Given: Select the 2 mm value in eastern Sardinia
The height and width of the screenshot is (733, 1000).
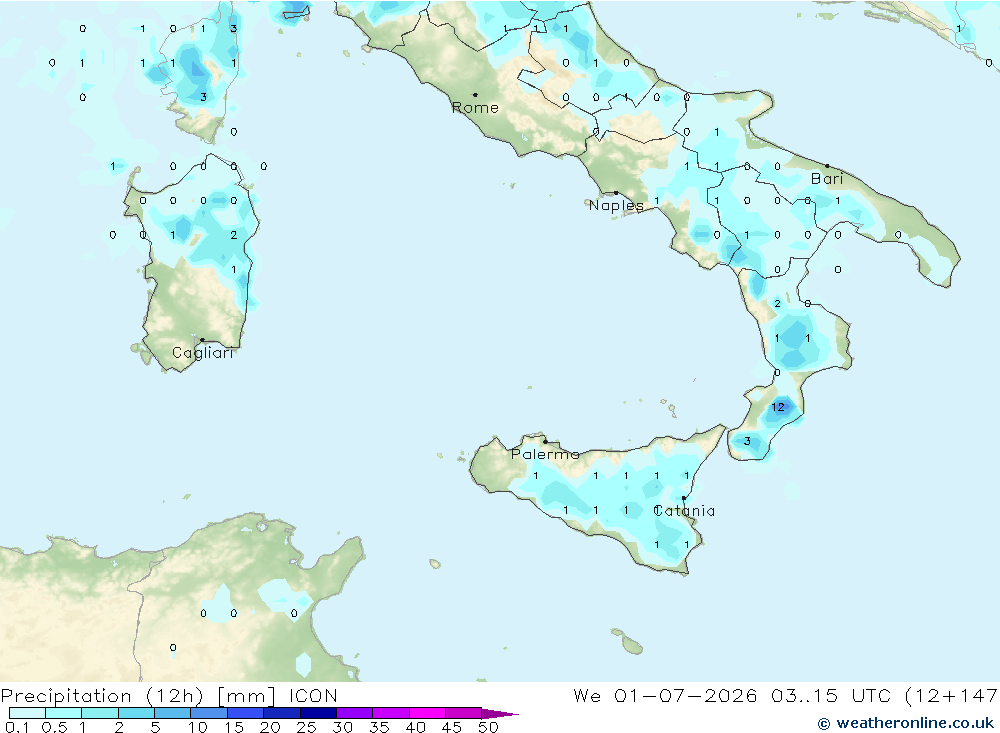Looking at the screenshot, I should pos(233,235).
